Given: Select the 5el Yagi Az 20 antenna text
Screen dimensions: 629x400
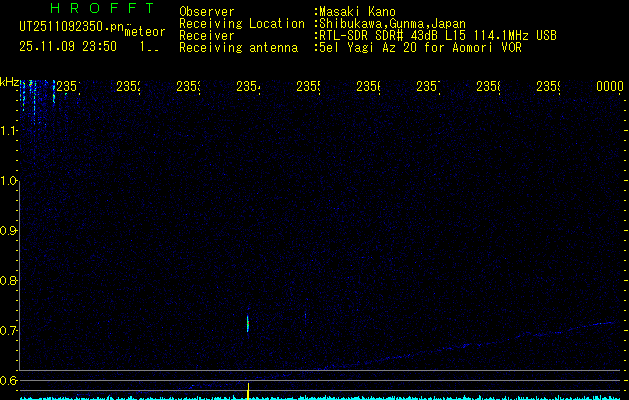Looking at the screenshot, I should pos(420,48).
